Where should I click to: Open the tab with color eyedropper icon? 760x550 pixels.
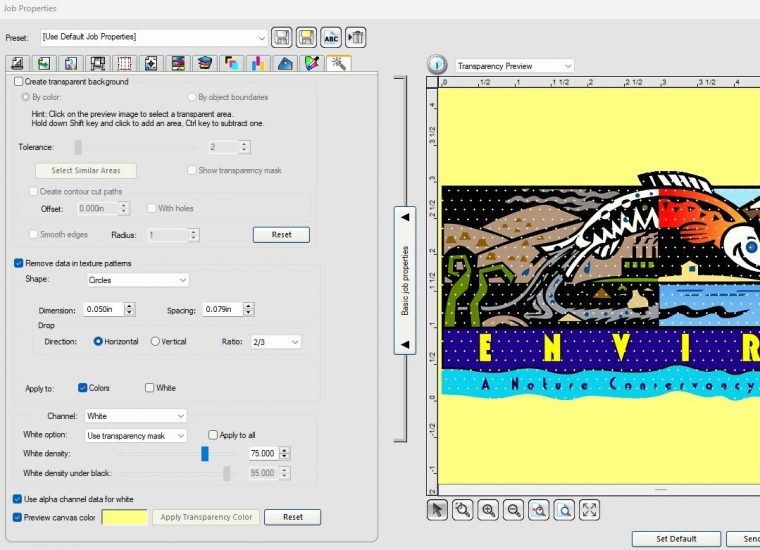pos(311,63)
